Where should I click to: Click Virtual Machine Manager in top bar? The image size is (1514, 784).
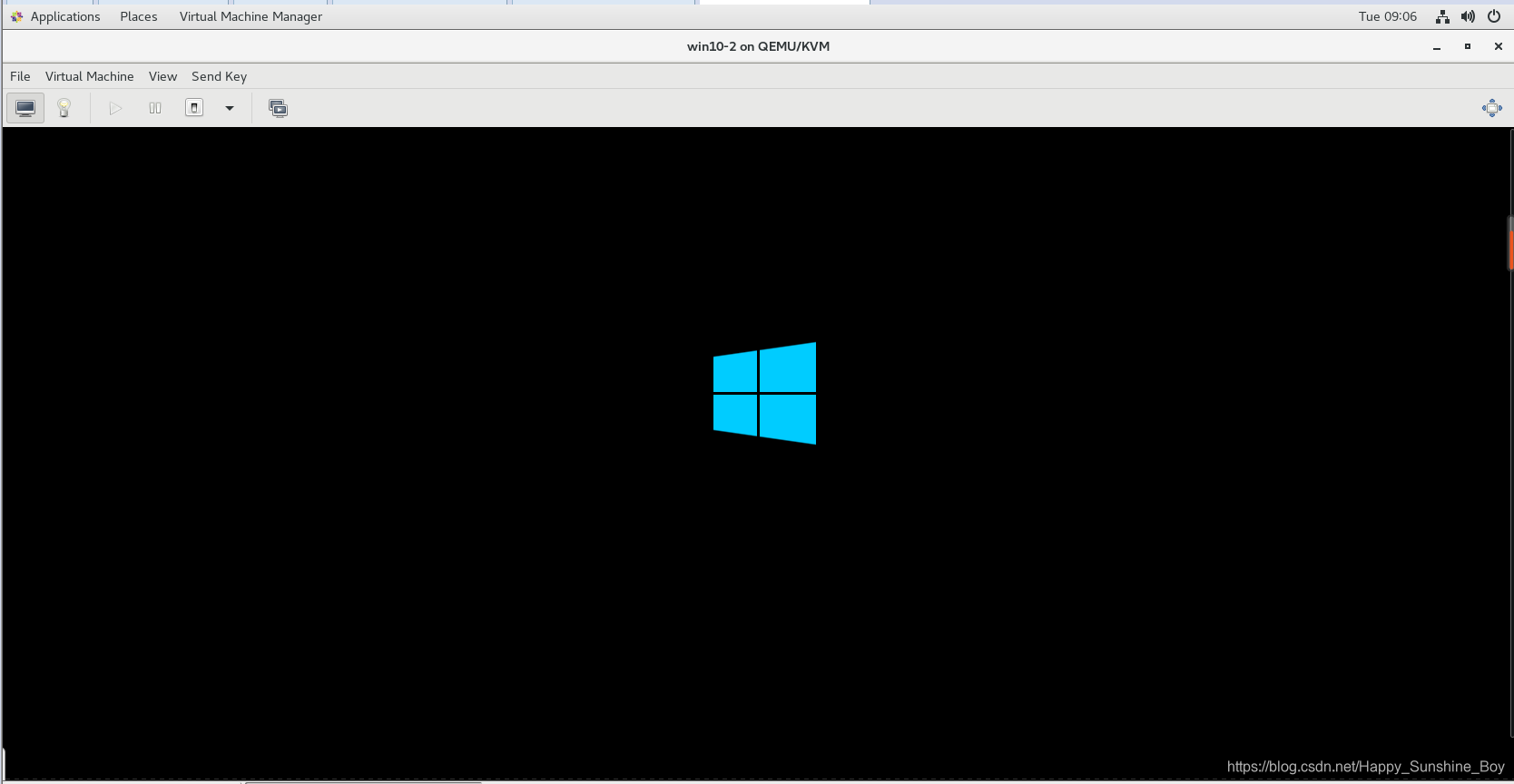point(251,16)
